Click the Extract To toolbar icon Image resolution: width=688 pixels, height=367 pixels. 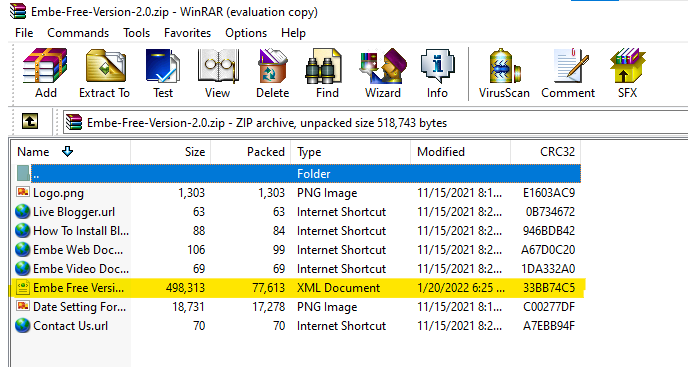point(105,66)
